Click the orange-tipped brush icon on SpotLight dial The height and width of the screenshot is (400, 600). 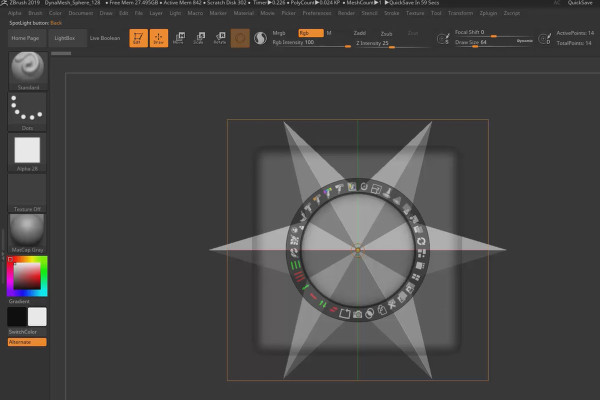point(316,199)
